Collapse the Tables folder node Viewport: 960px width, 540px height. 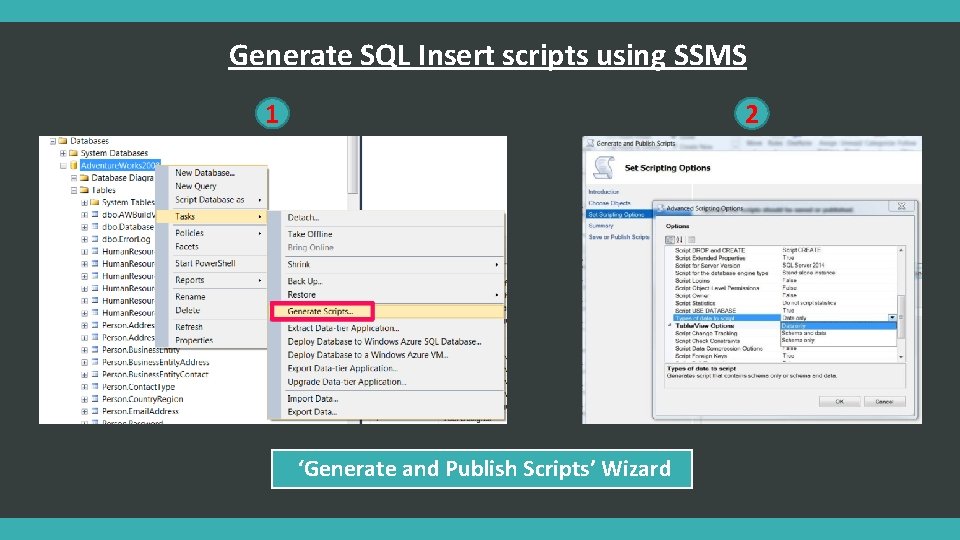pyautogui.click(x=73, y=190)
